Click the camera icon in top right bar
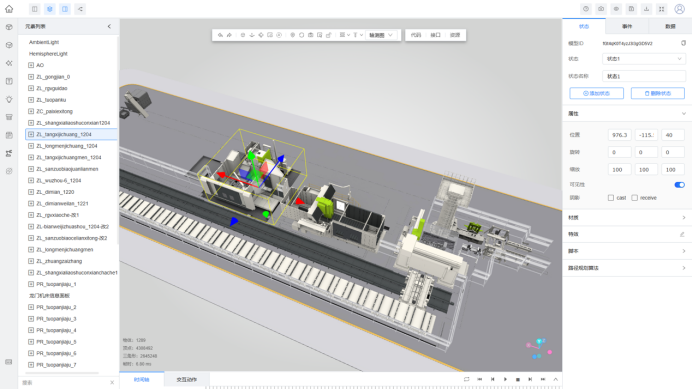693x390 pixels. point(601,9)
